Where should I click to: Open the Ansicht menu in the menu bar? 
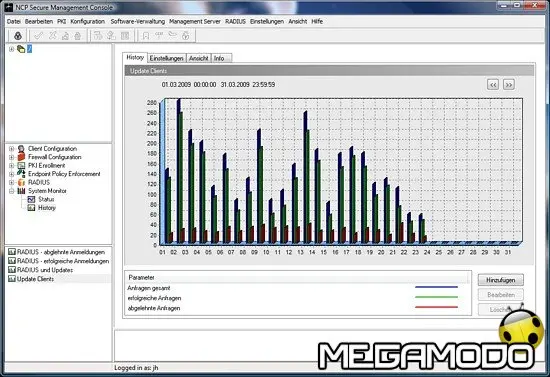click(297, 21)
